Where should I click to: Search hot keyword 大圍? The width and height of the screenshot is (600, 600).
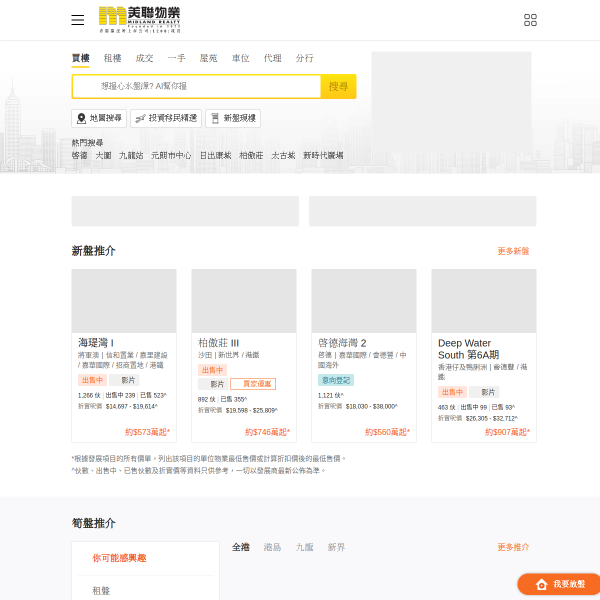pos(103,155)
